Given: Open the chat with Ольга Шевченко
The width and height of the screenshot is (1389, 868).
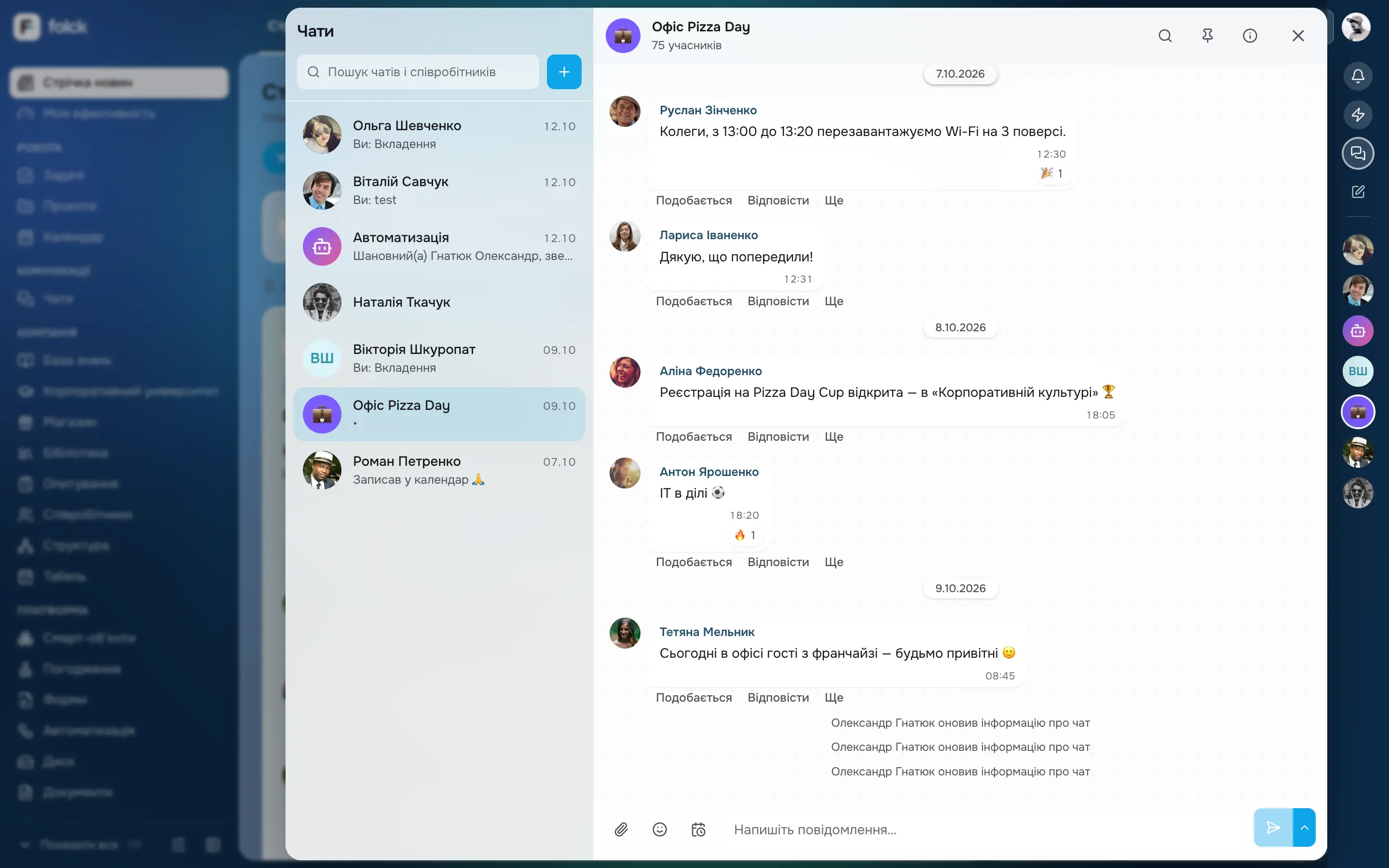Looking at the screenshot, I should (439, 135).
